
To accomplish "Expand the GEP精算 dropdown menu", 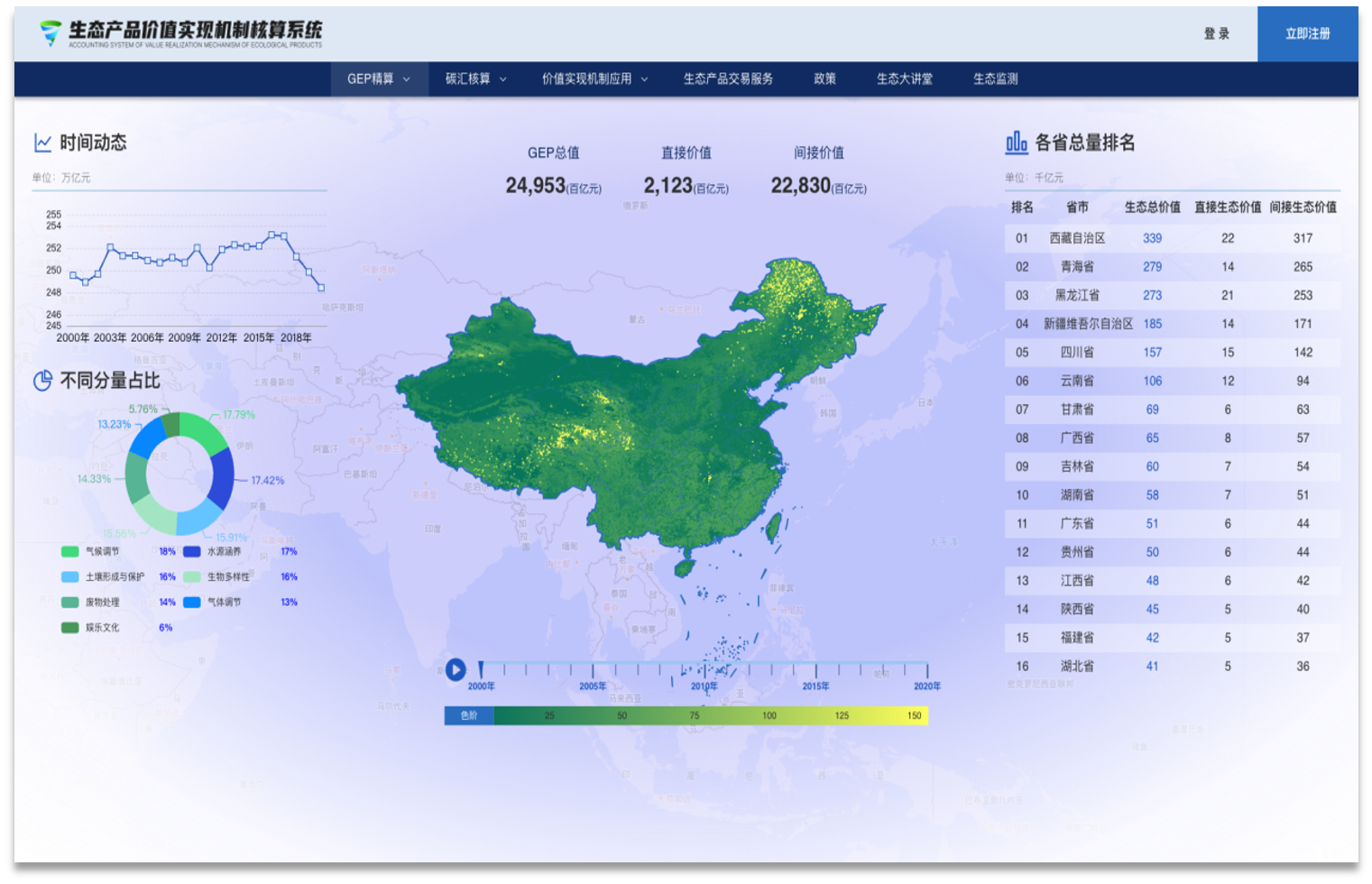I will click(378, 78).
